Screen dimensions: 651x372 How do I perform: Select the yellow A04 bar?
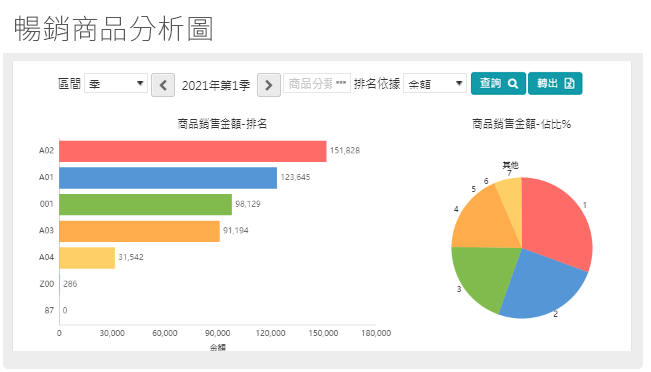point(87,258)
